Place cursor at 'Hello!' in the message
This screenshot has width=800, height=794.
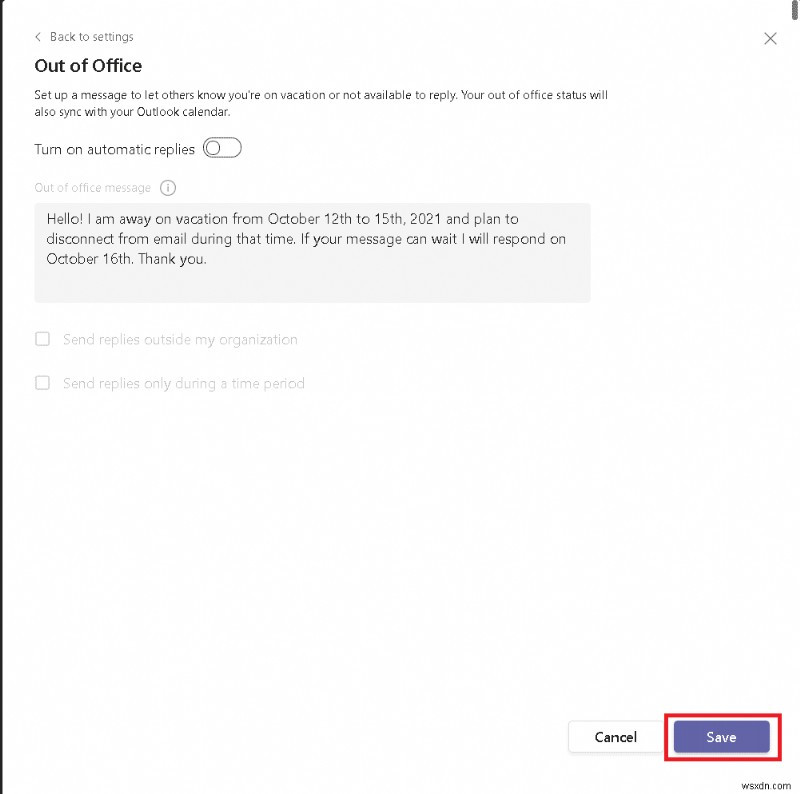click(67, 219)
